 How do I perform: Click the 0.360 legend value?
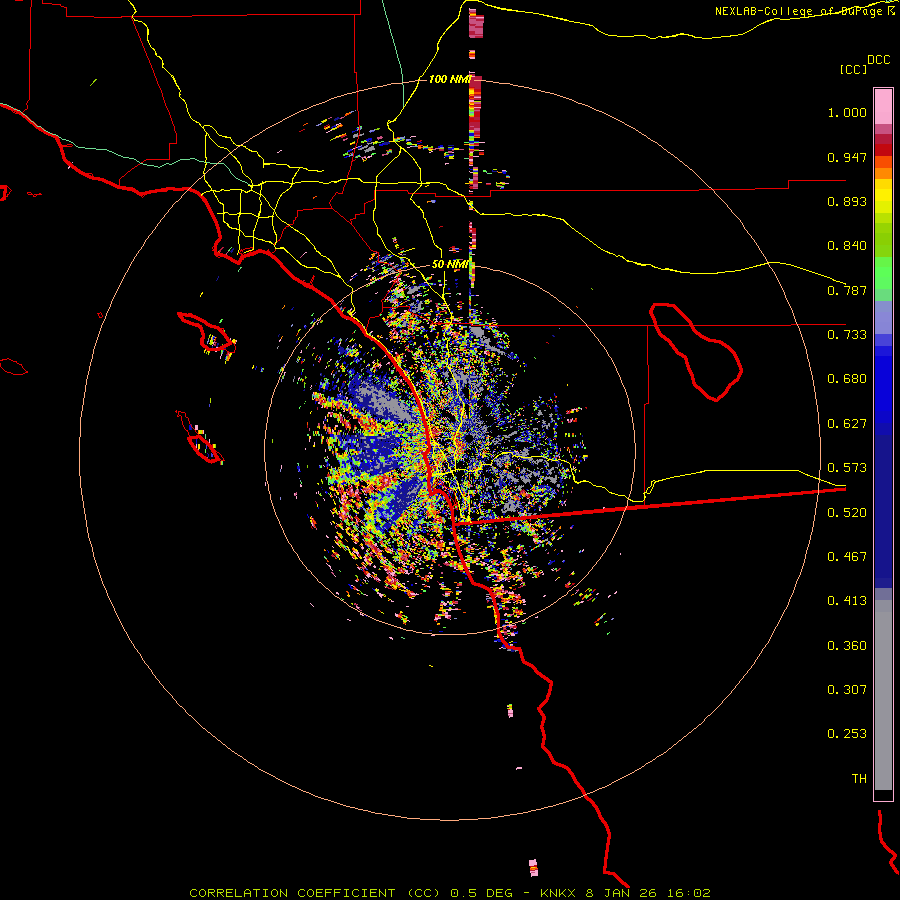(x=847, y=646)
